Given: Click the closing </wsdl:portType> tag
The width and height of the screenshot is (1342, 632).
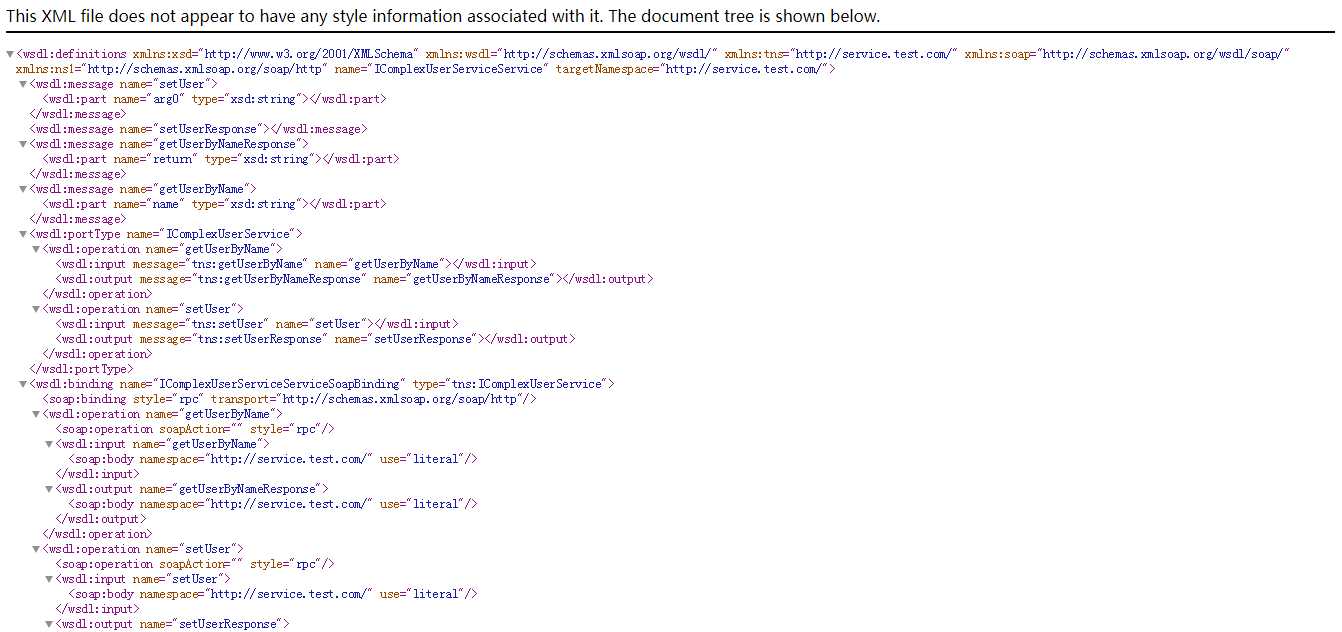Looking at the screenshot, I should click(80, 369).
